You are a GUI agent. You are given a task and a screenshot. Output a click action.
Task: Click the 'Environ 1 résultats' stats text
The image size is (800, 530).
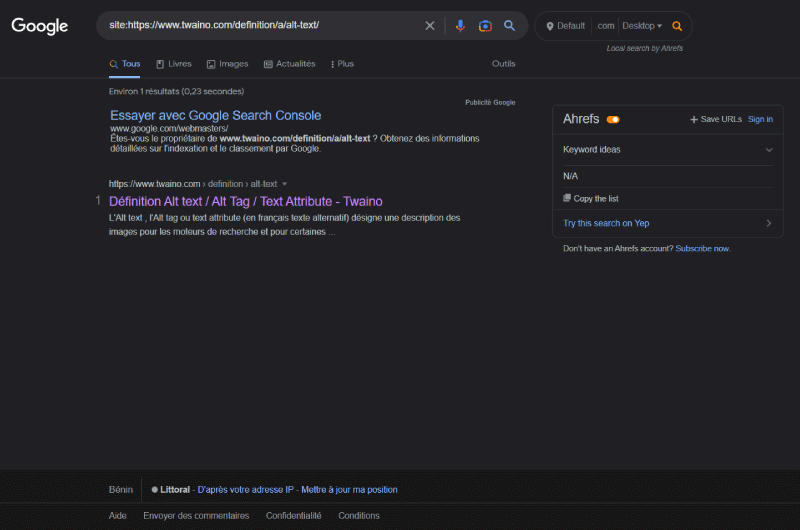[177, 91]
